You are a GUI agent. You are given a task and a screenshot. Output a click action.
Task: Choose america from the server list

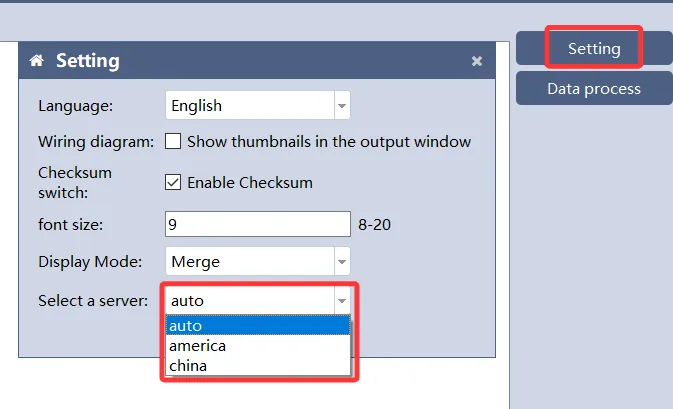tap(258, 346)
